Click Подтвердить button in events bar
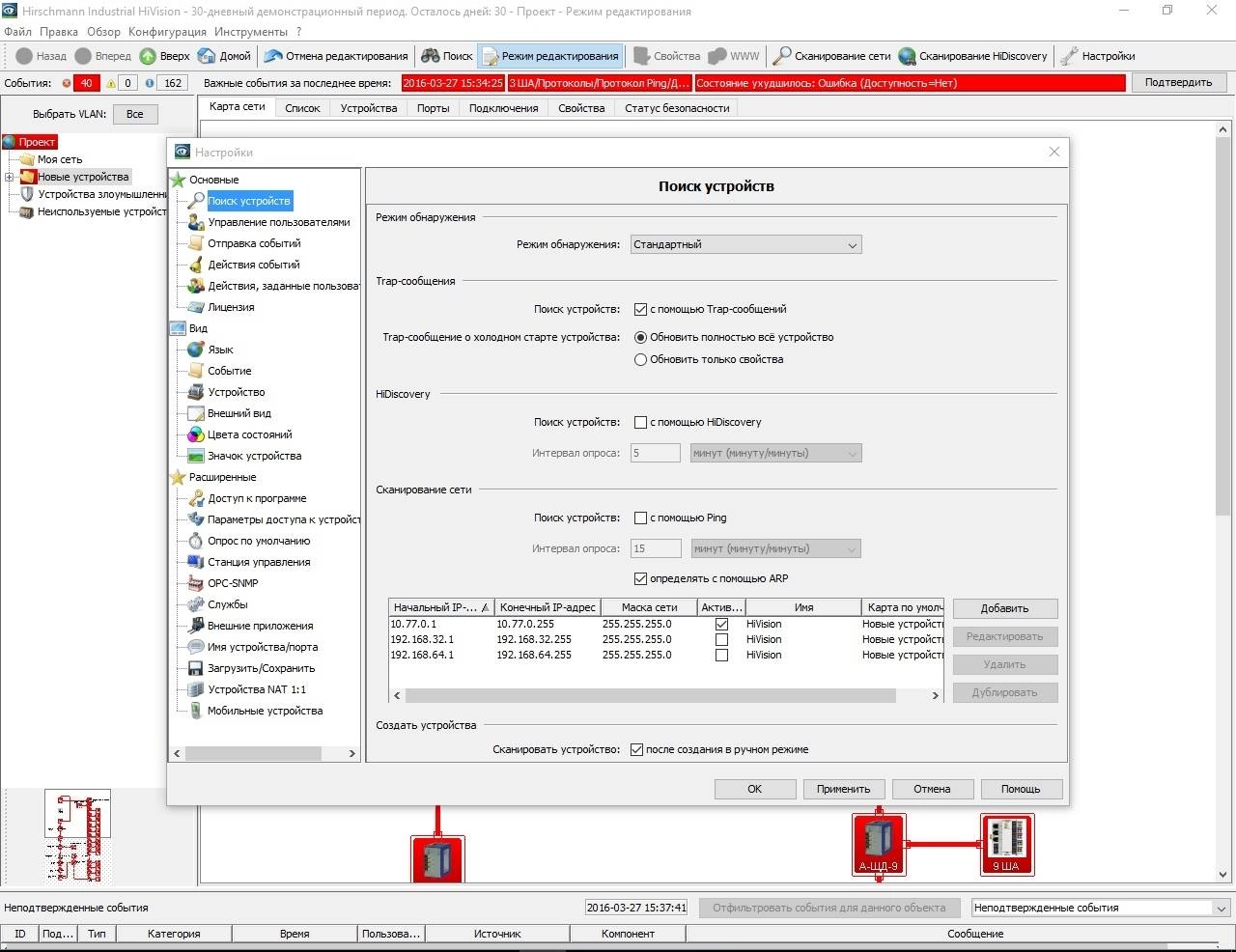The height and width of the screenshot is (952, 1236). pos(1178,83)
